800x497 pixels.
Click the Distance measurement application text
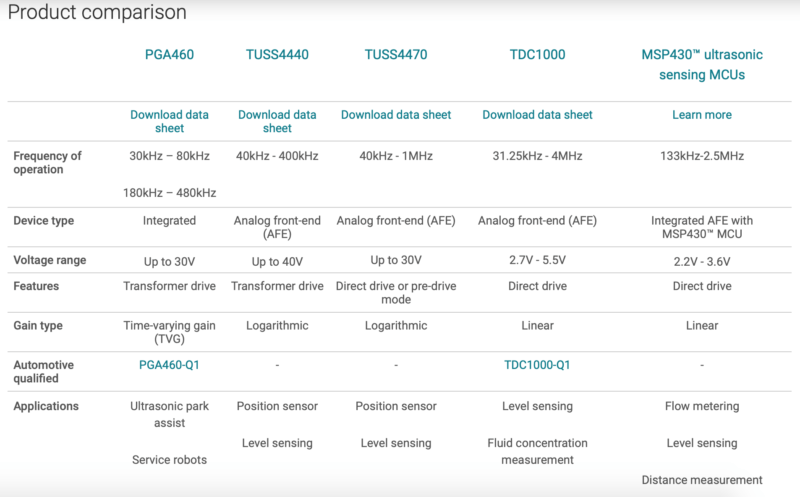702,480
